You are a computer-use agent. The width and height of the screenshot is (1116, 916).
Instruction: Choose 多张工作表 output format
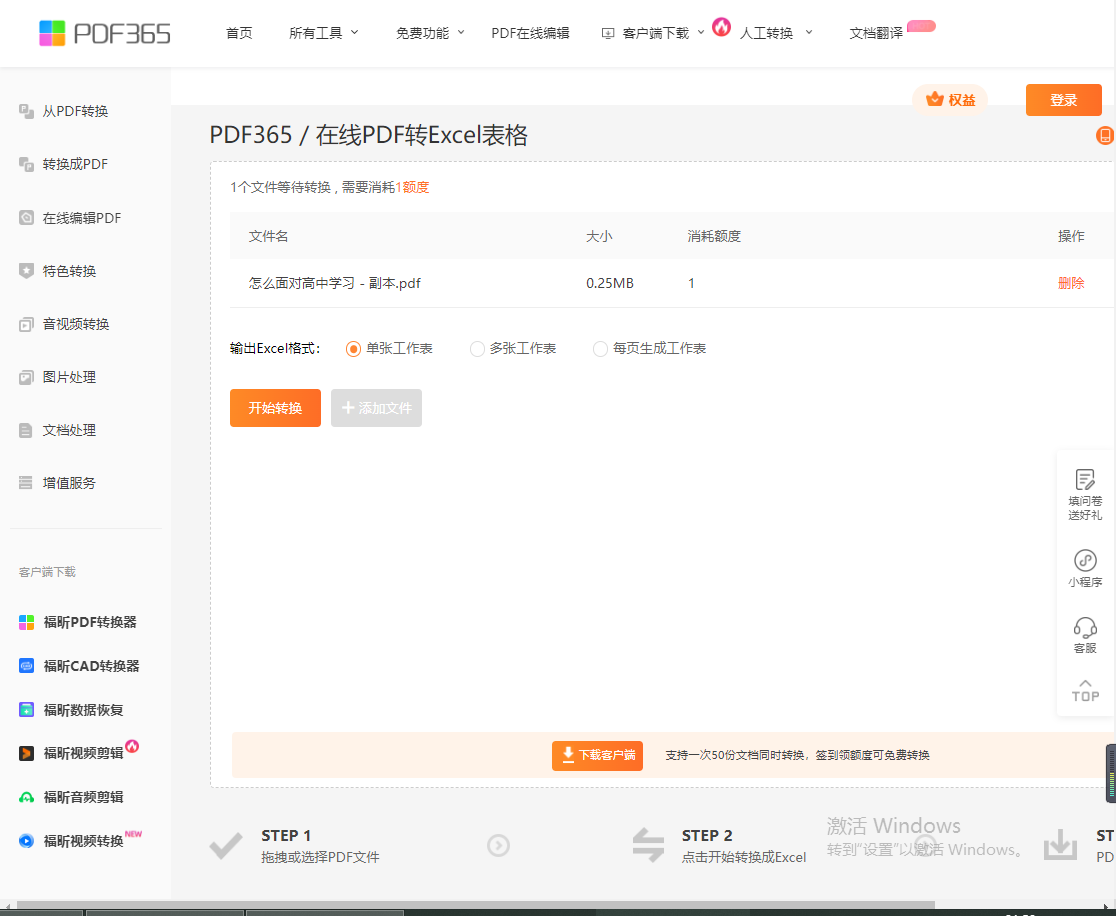(477, 349)
